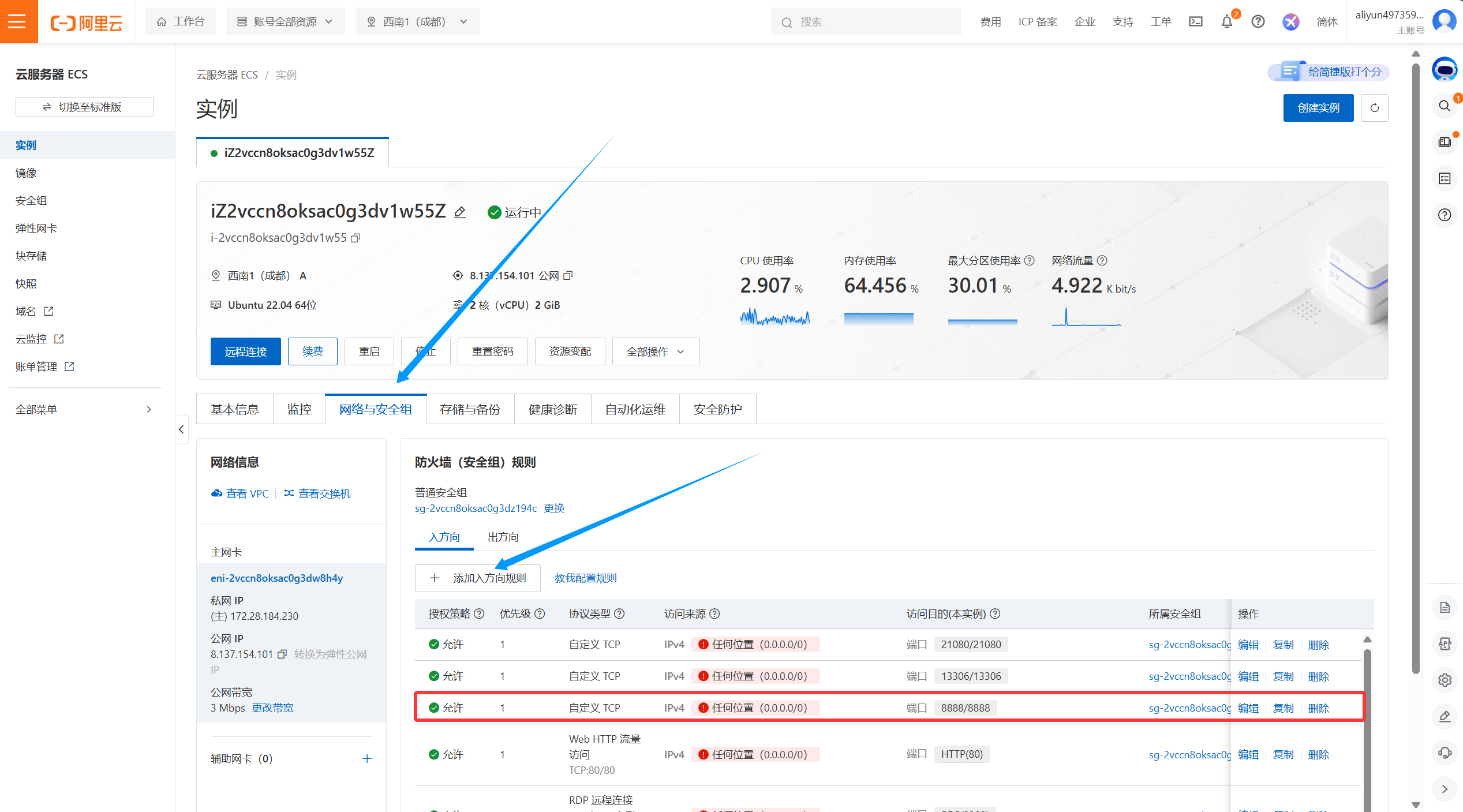Open the 西南1（成都）region selector
The width and height of the screenshot is (1463, 812).
point(417,21)
